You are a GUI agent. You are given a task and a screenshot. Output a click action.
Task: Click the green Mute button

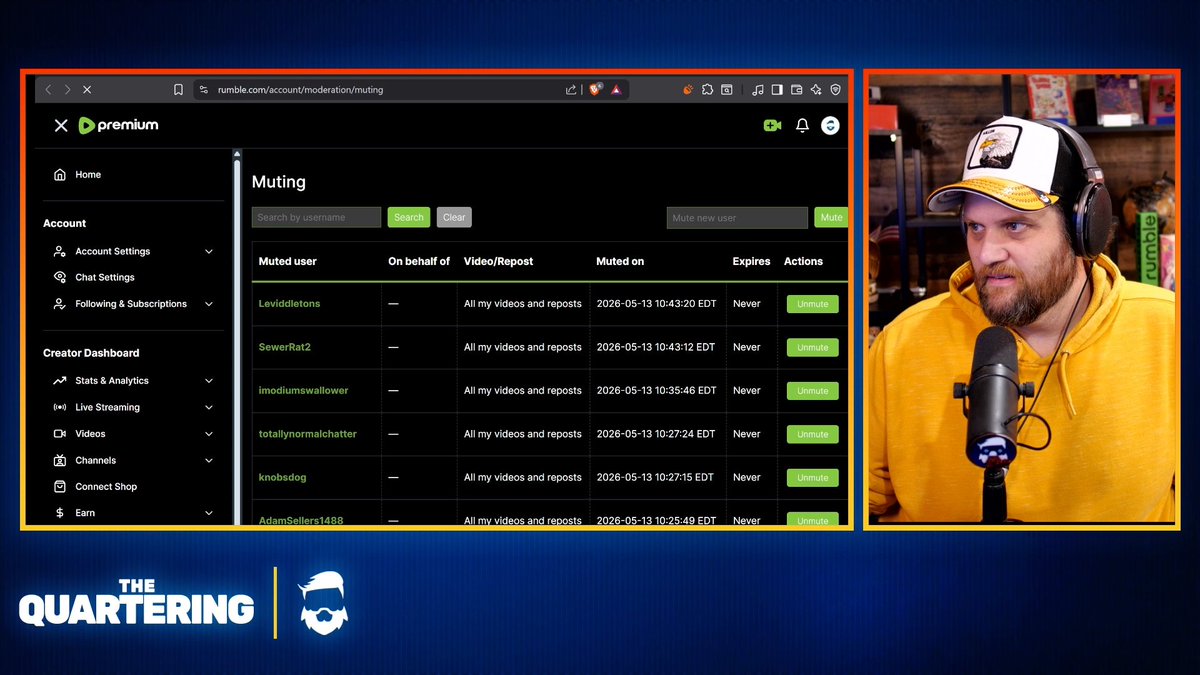click(831, 218)
